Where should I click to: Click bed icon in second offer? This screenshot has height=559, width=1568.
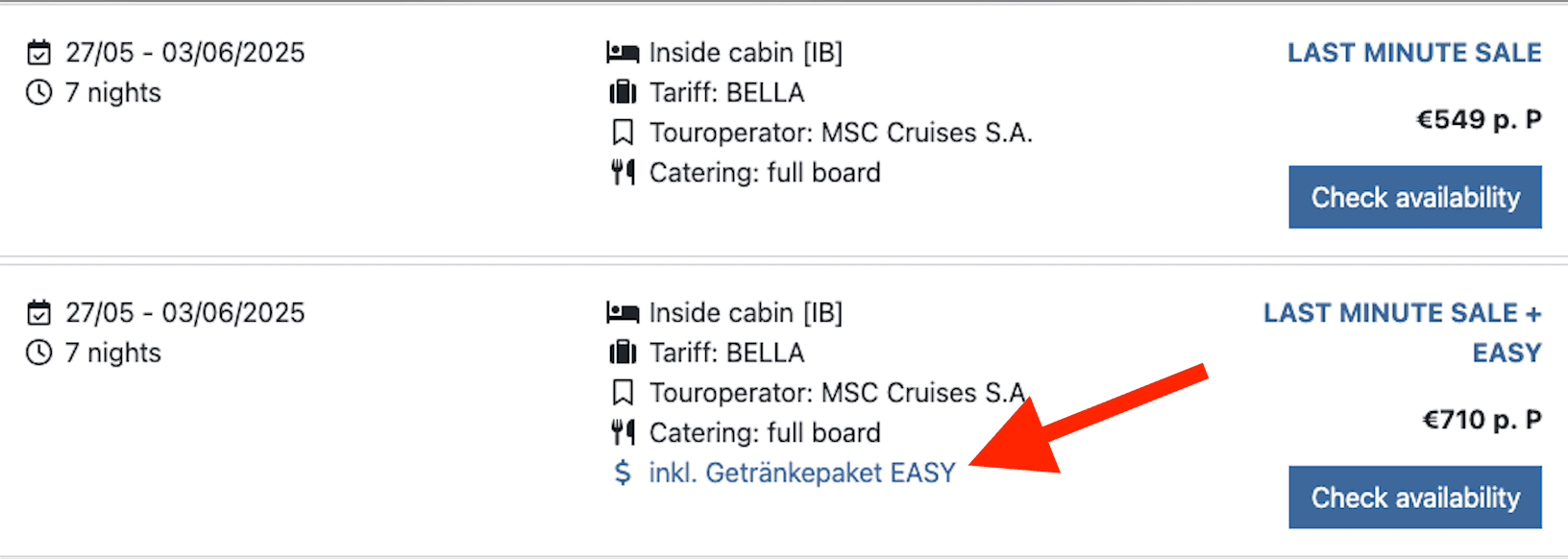tap(623, 312)
